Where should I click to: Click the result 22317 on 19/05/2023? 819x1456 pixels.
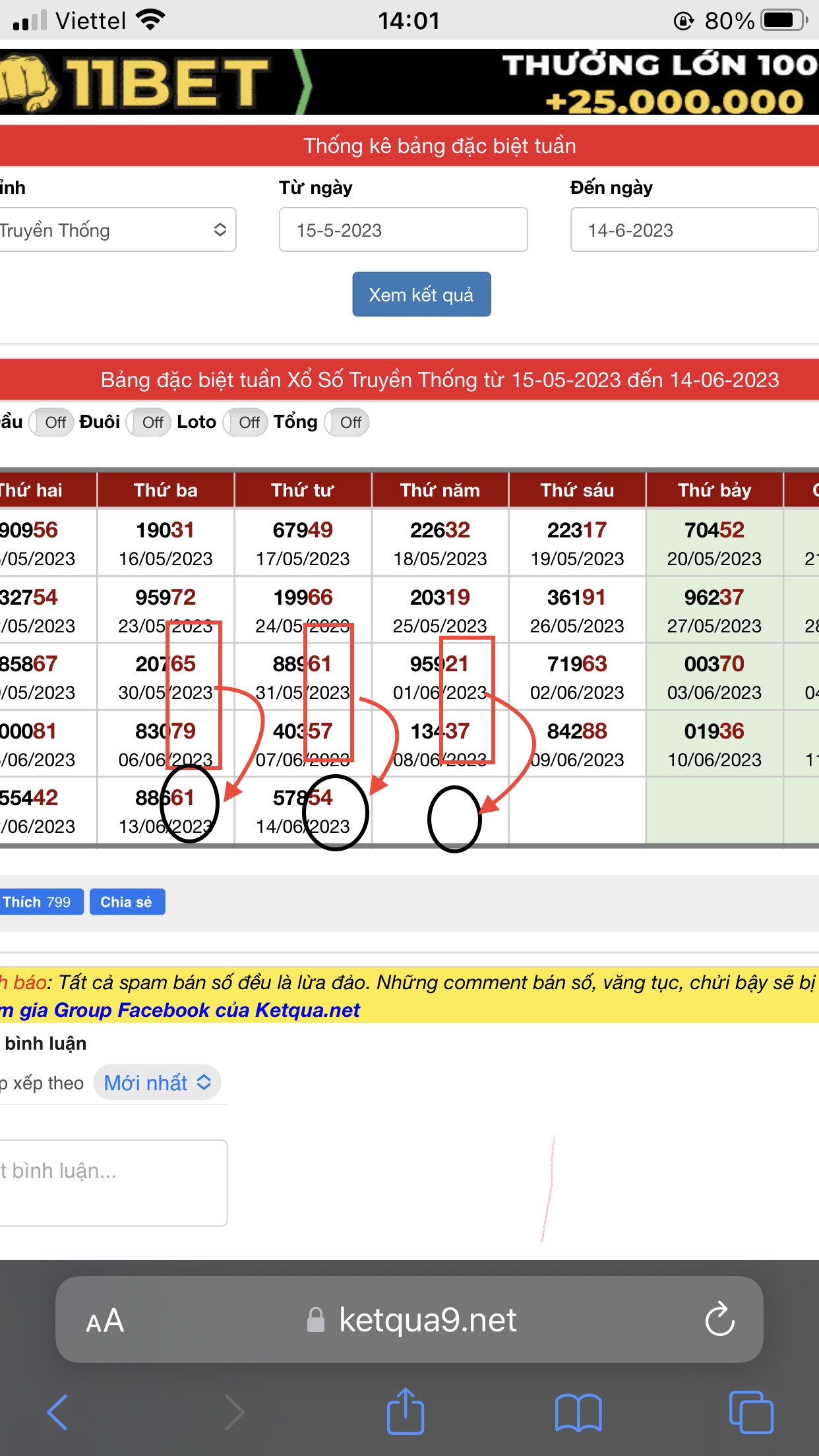577,530
